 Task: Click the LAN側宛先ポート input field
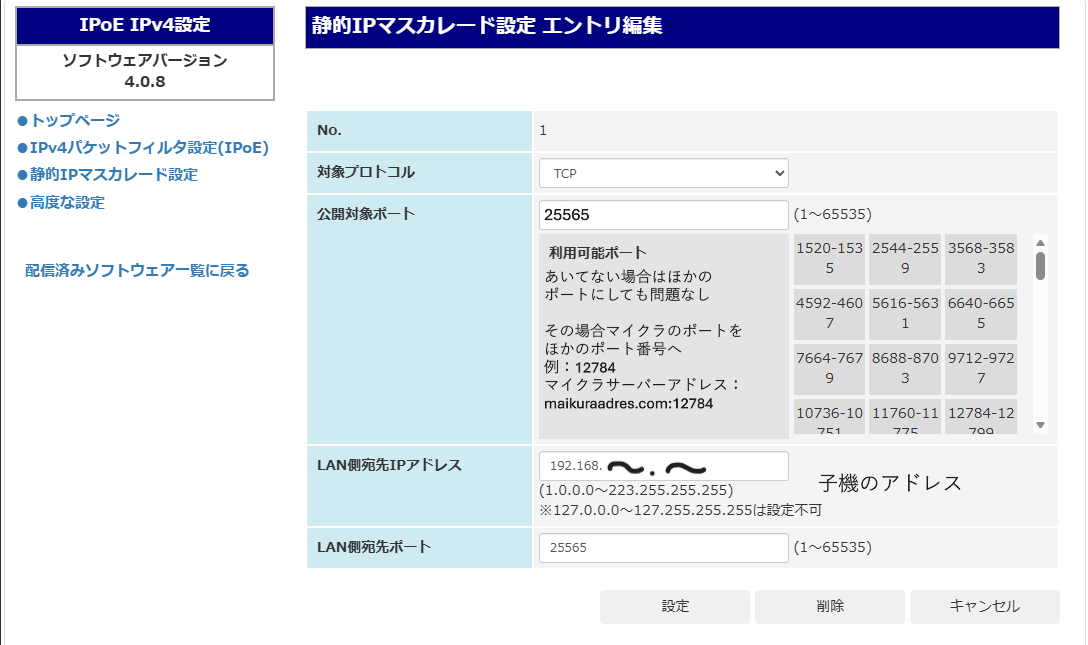tap(663, 548)
